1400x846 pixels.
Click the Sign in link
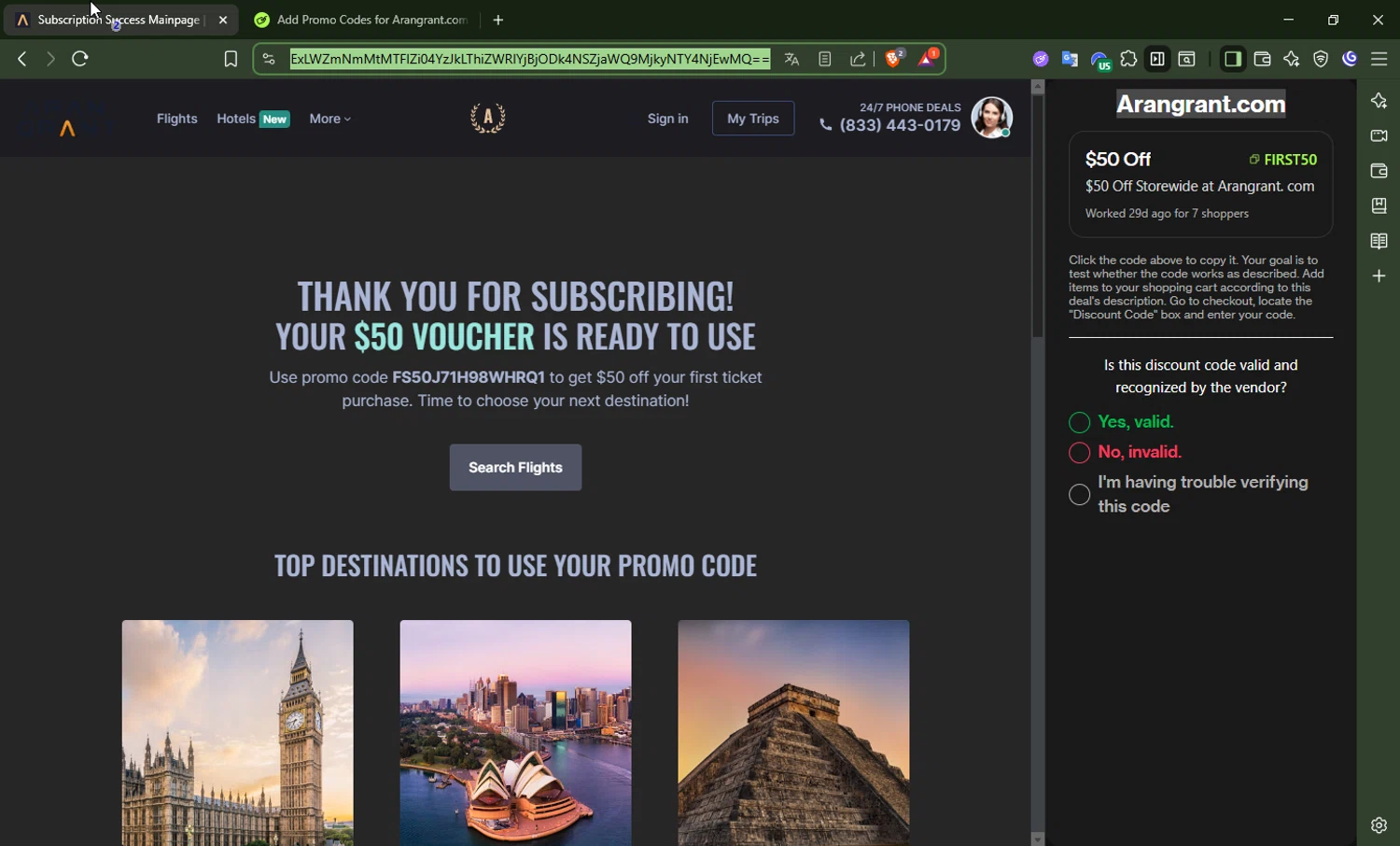click(668, 119)
